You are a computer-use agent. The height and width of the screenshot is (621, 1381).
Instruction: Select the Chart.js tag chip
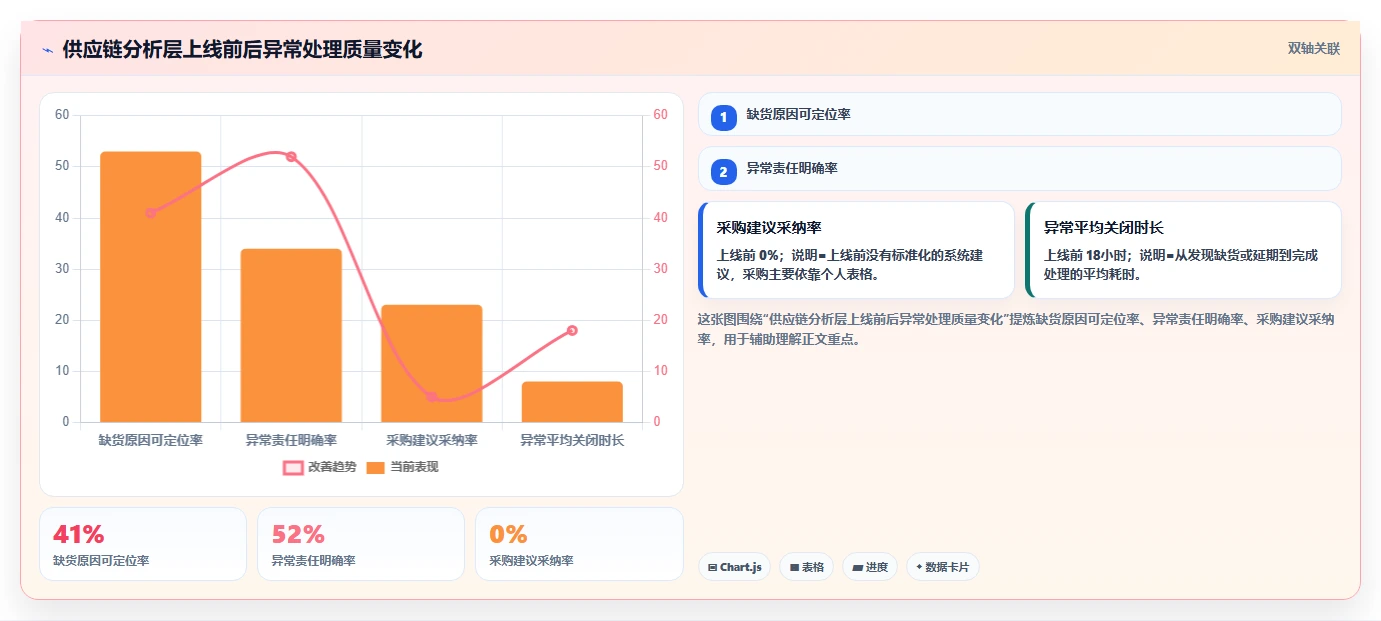(x=734, y=567)
